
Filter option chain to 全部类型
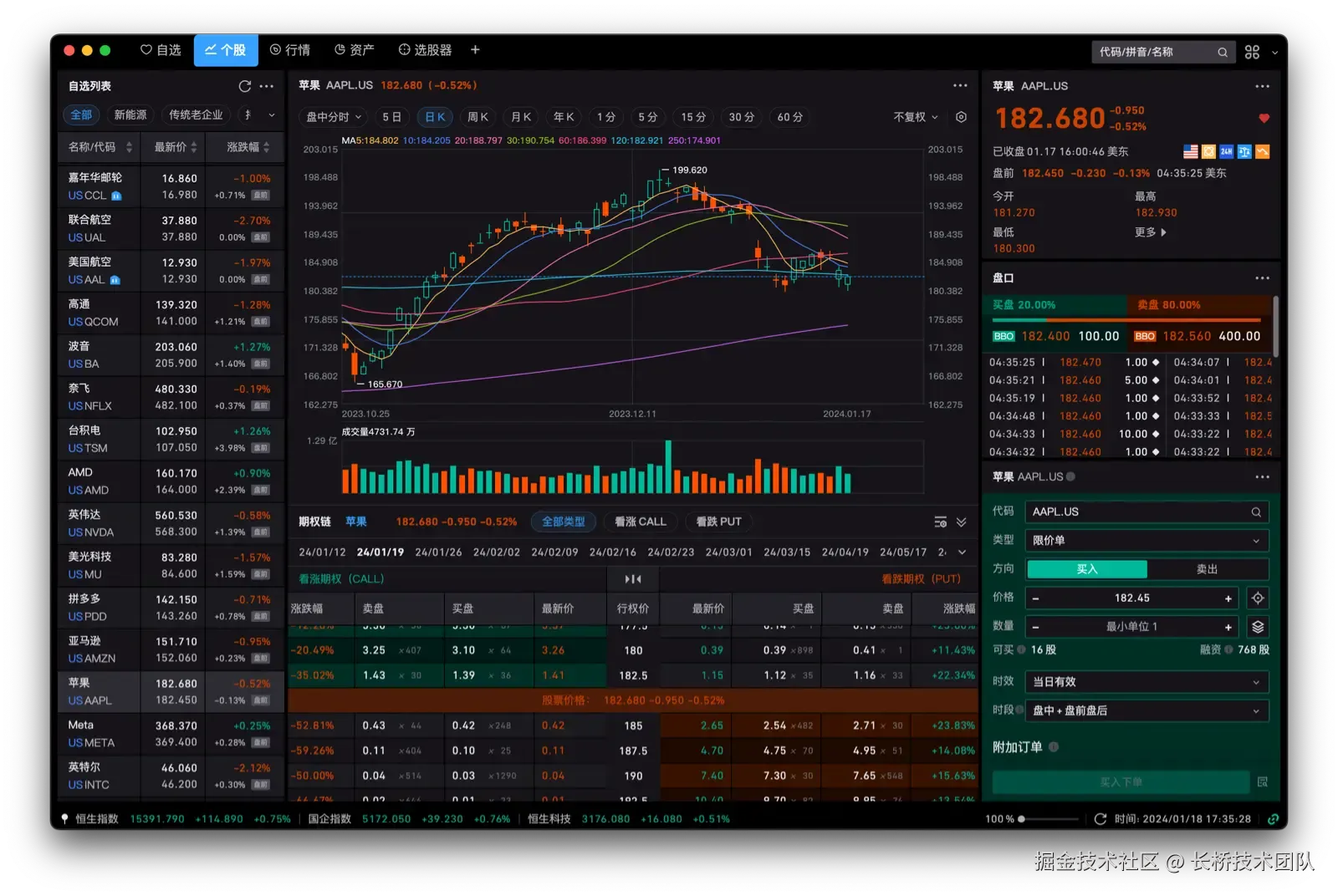563,522
